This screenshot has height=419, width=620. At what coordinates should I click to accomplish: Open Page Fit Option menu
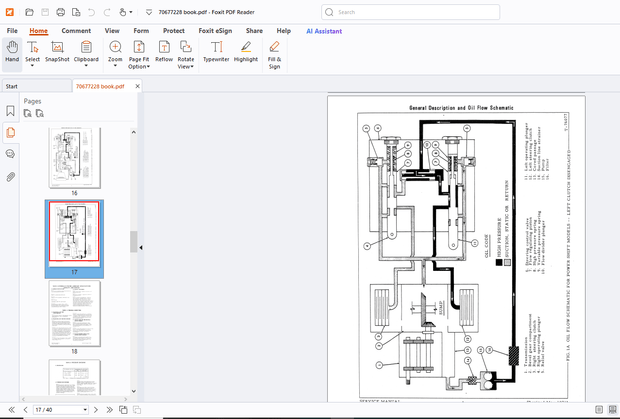click(139, 55)
